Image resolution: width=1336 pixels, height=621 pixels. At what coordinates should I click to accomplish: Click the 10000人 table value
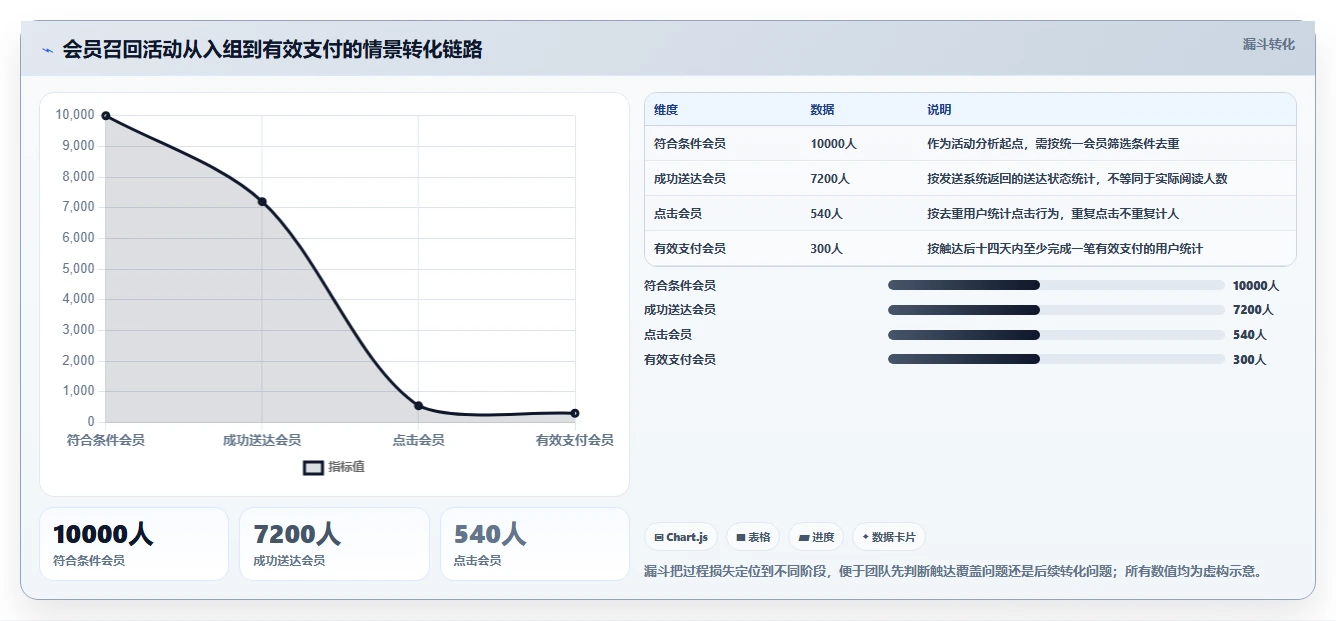pyautogui.click(x=833, y=144)
